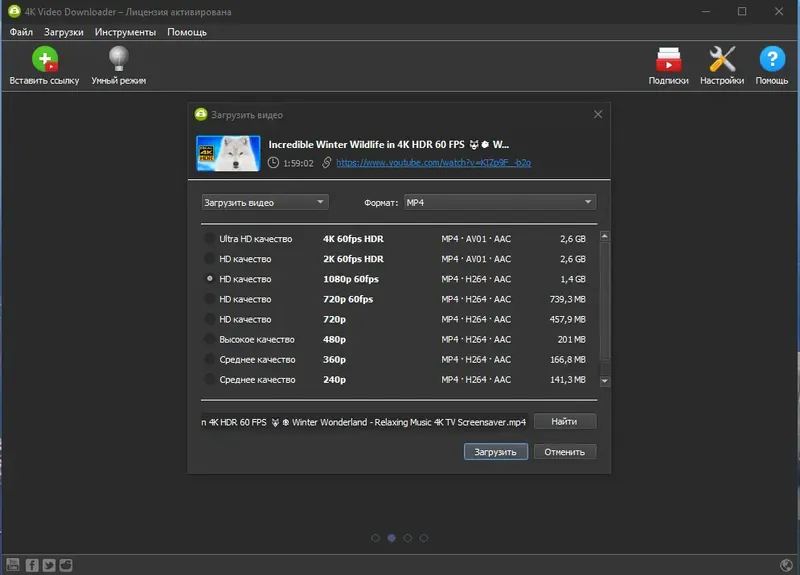Image resolution: width=800 pixels, height=575 pixels.
Task: Open the Настройки tools icon
Action: click(x=722, y=59)
